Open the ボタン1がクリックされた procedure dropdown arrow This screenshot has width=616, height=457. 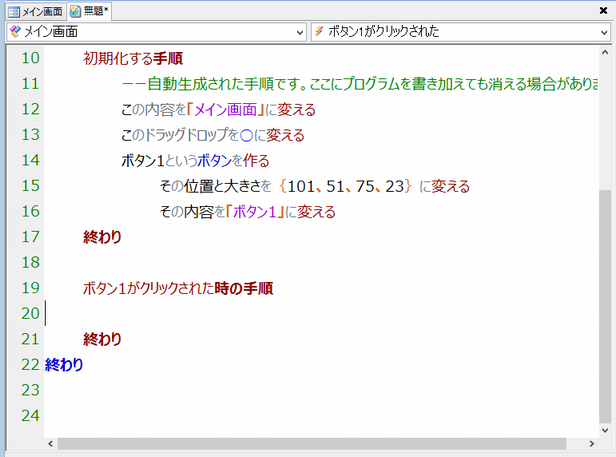point(604,32)
